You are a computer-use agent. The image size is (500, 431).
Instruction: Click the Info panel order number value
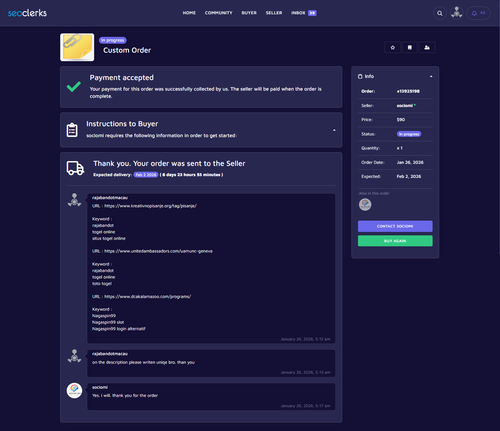[x=408, y=91]
